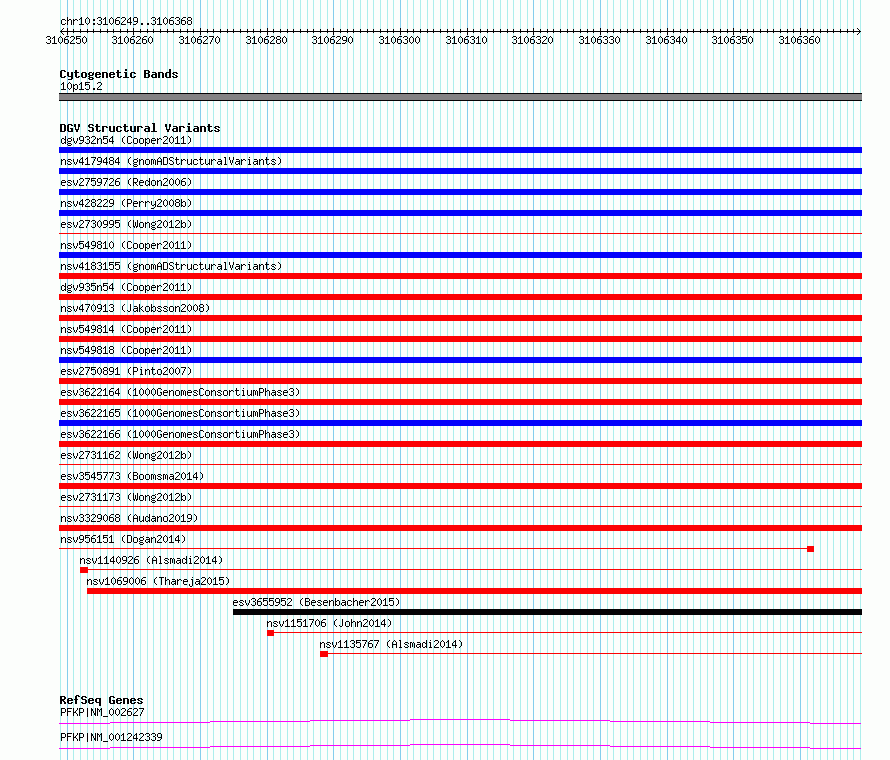Open esv2759726 (Redon2006) variant
The image size is (890, 760).
click(x=126, y=182)
